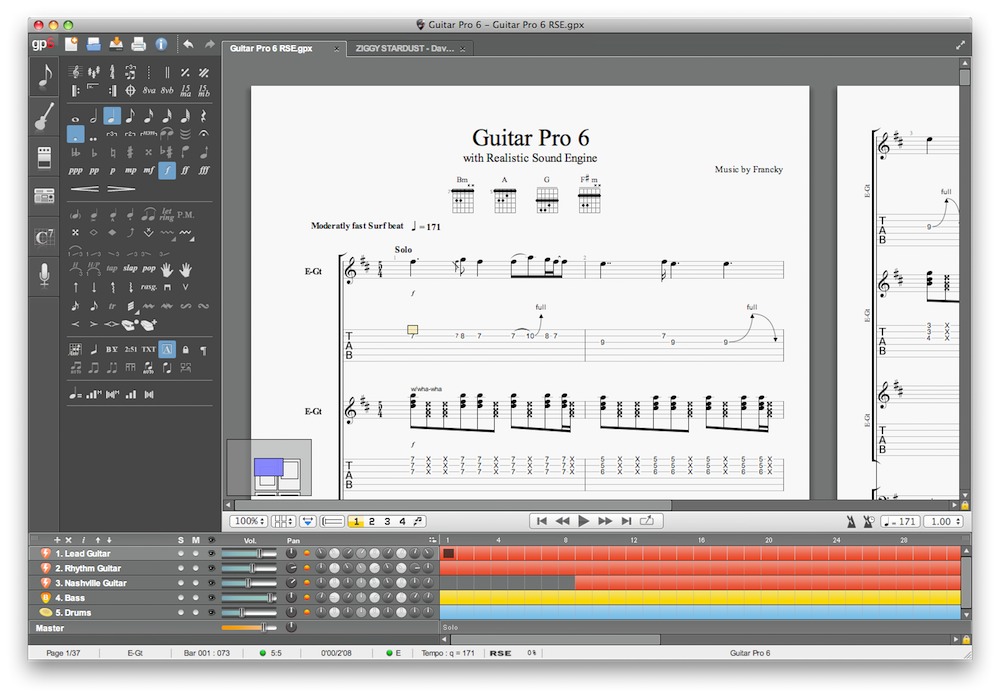The width and height of the screenshot is (1000, 698).
Task: Apply the flat accidental
Action: tap(94, 152)
